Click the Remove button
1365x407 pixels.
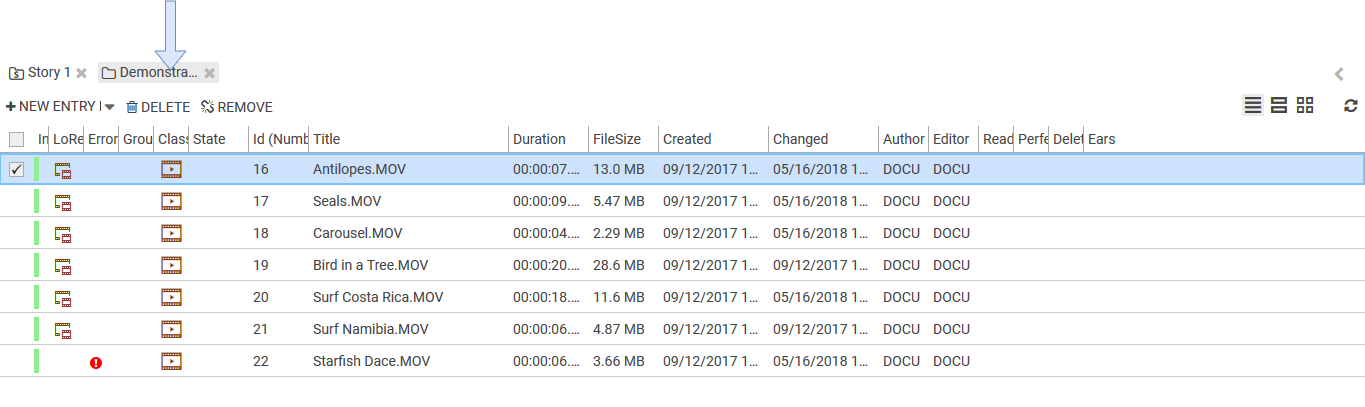(237, 107)
